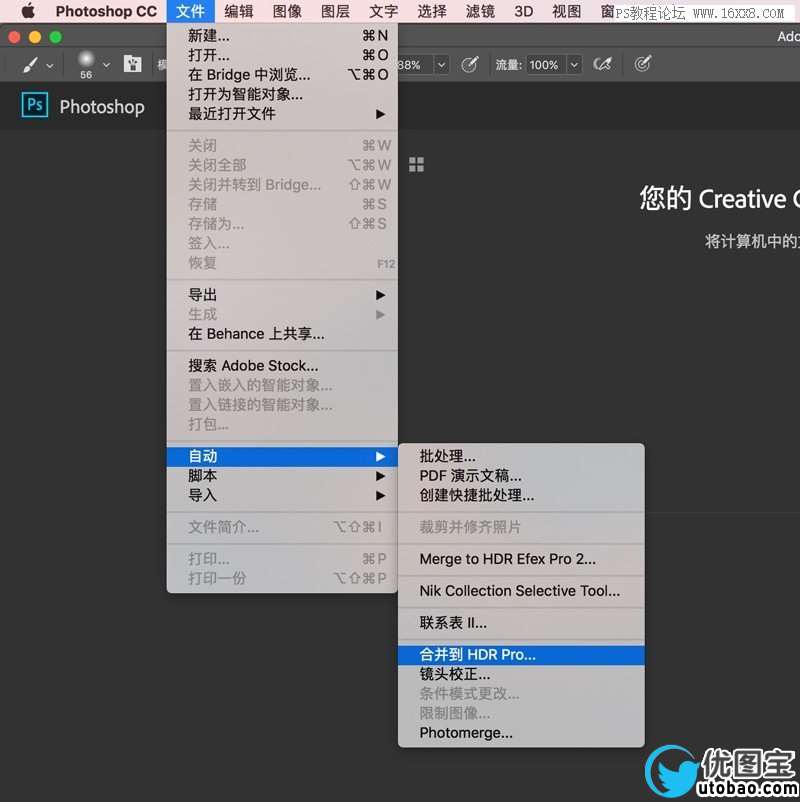Open the 3D menu
The width and height of the screenshot is (800, 802).
point(523,11)
